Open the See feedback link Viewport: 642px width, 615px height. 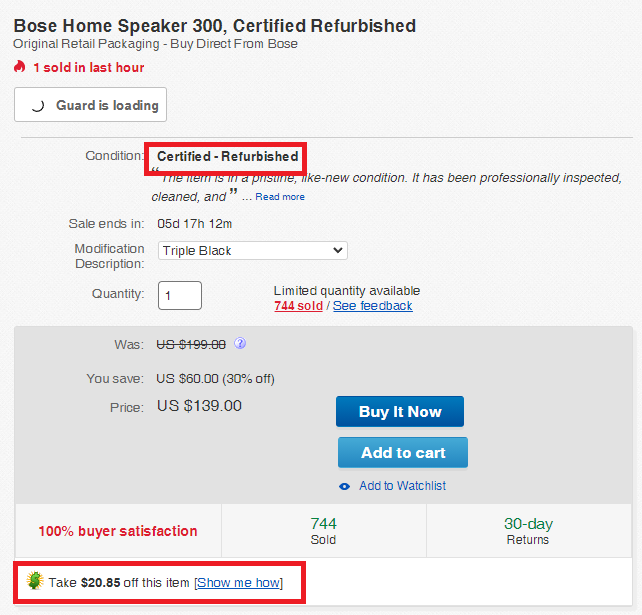373,306
